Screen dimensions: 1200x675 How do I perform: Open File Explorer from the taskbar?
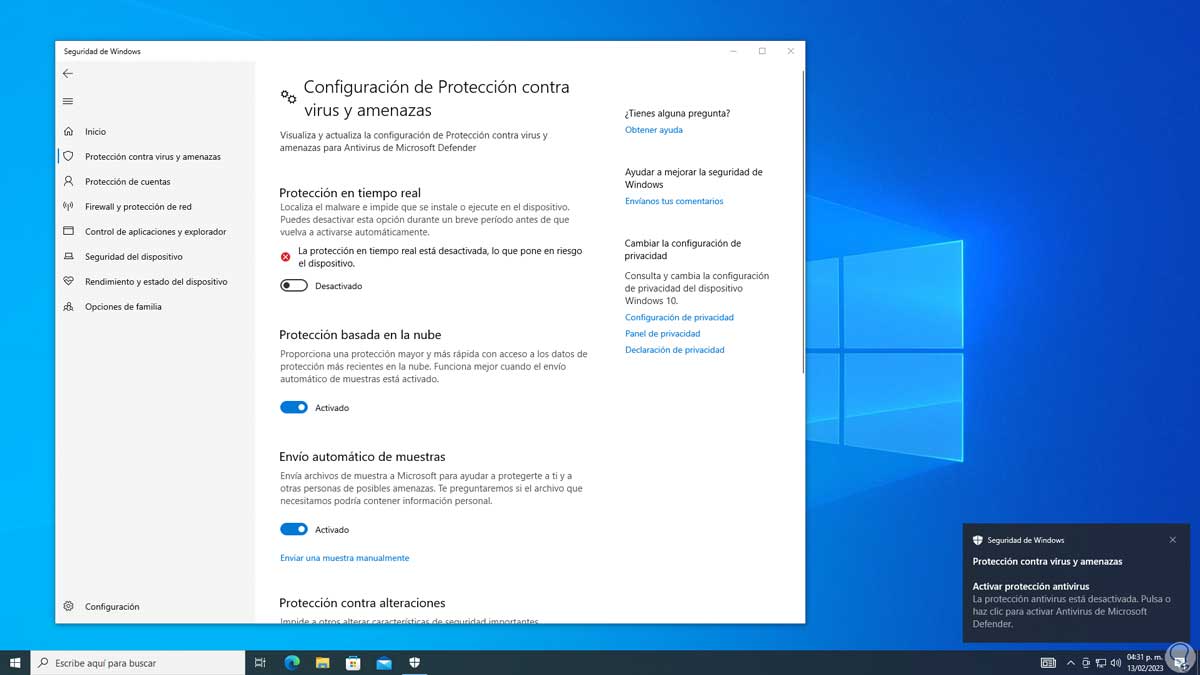click(322, 662)
